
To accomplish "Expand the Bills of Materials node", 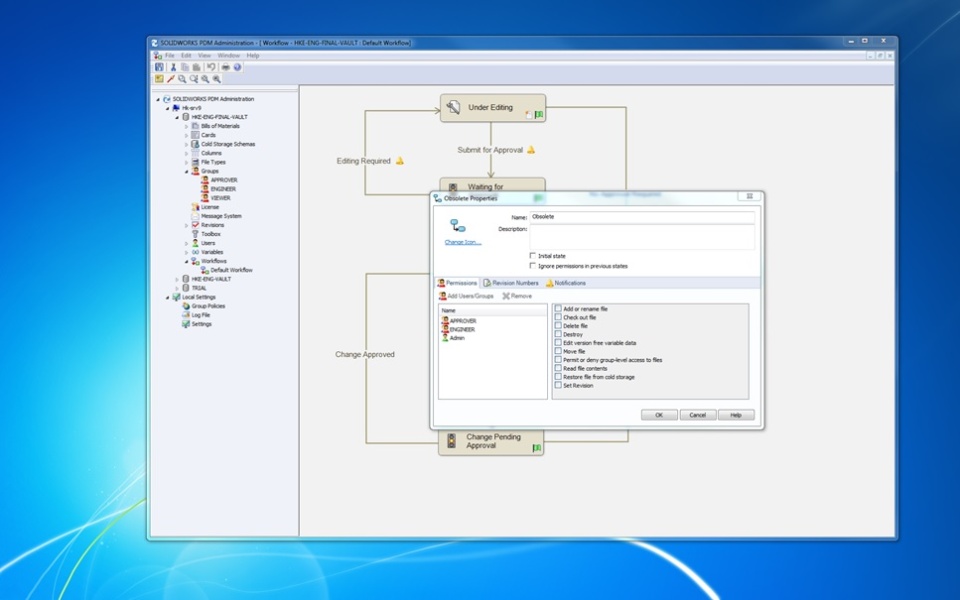I will pyautogui.click(x=187, y=126).
